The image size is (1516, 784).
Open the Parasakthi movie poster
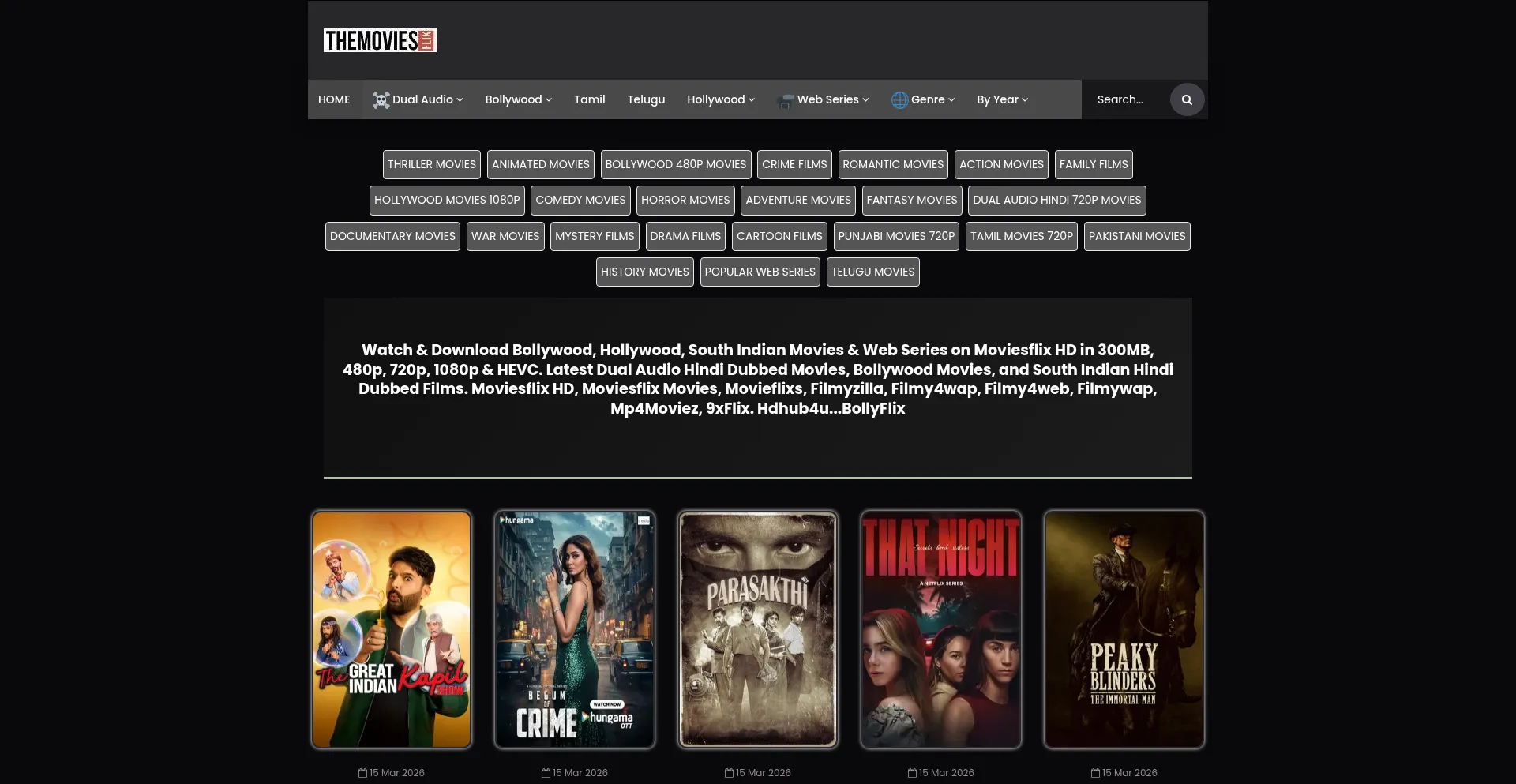(x=758, y=629)
